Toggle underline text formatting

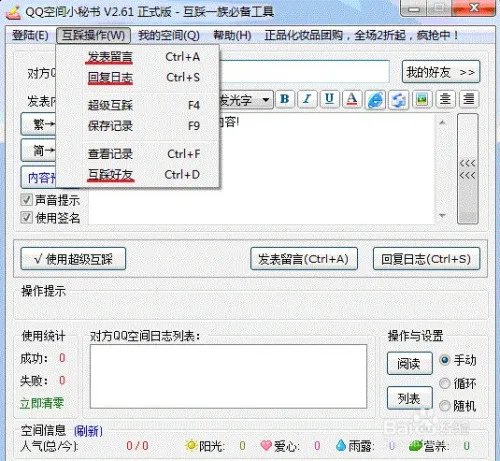tap(329, 99)
